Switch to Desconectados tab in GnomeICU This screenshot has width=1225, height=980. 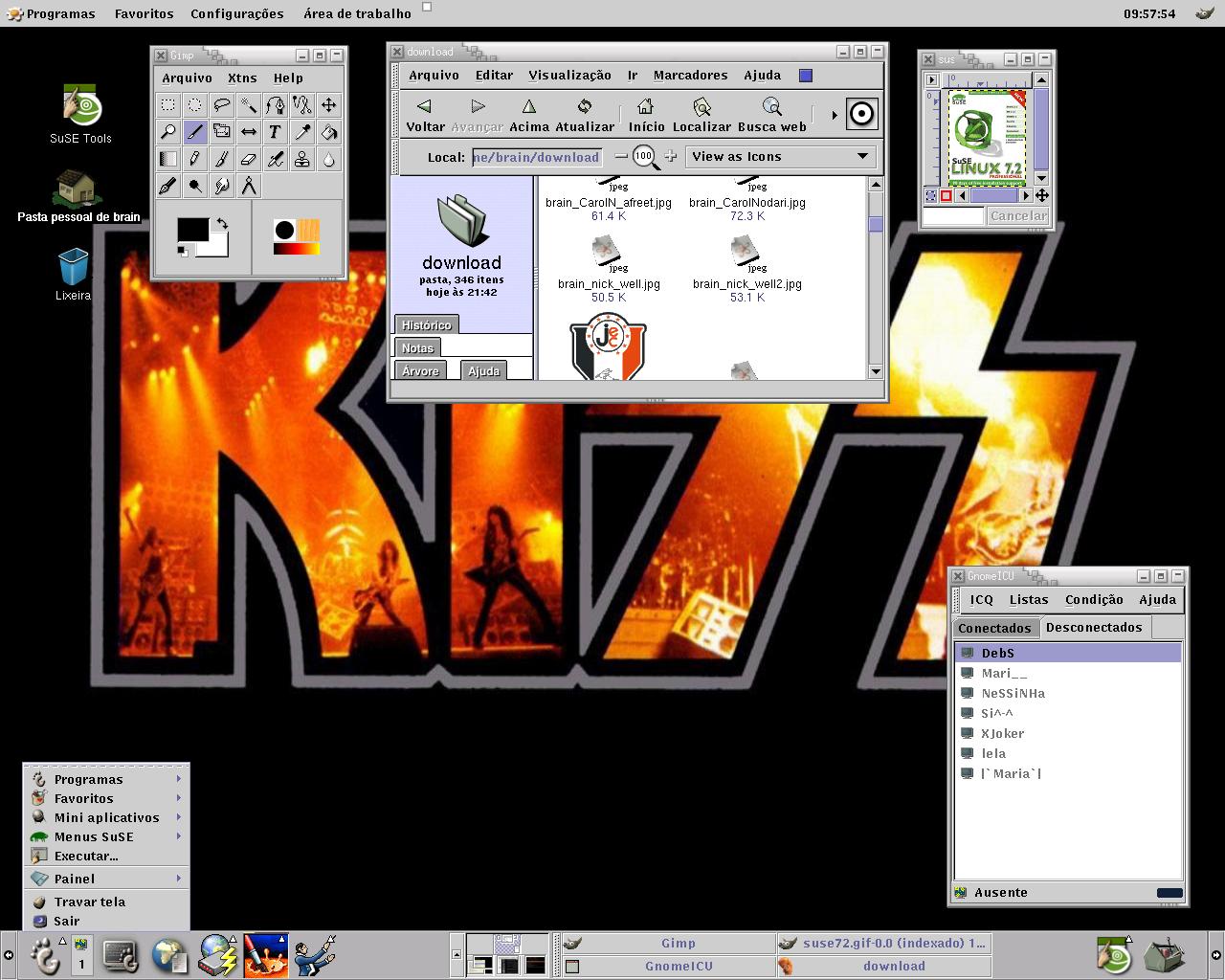[x=1094, y=628]
